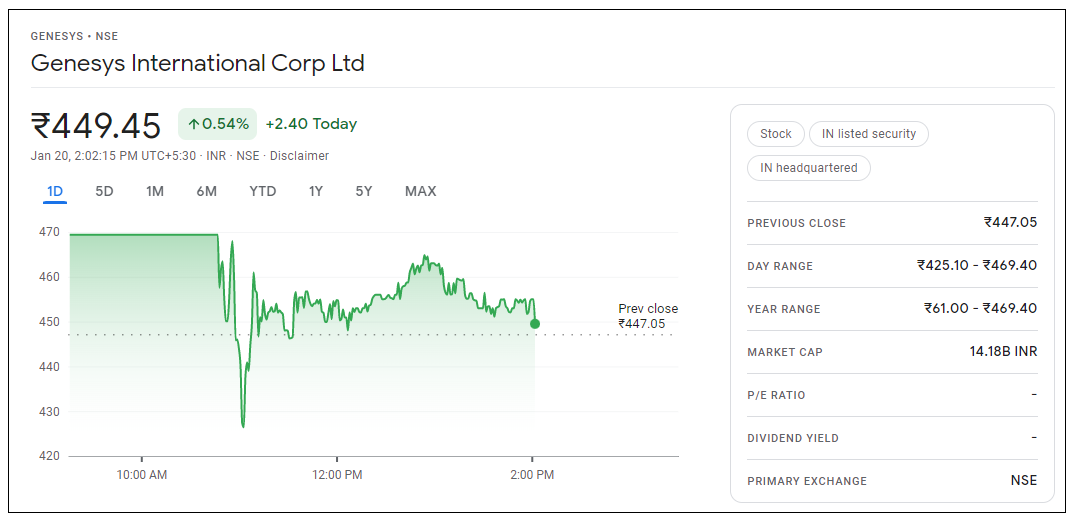Switch chart to 5D range
Screen dimensions: 1076x519
click(x=104, y=192)
